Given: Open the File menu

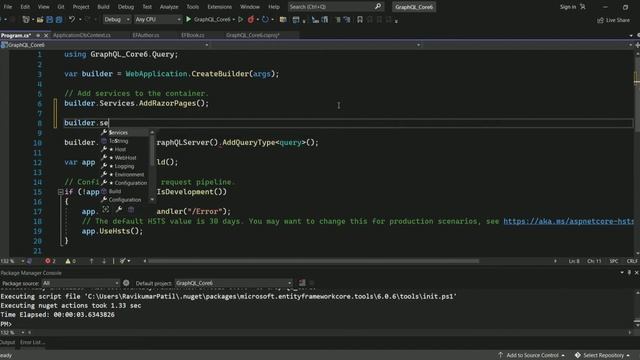Looking at the screenshot, I should [x=8, y=7].
